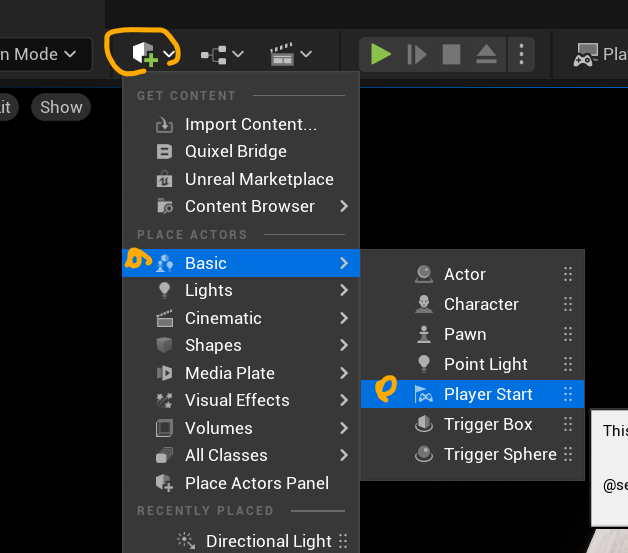The height and width of the screenshot is (553, 628).
Task: Grab the drag handle beside Directional Light
Action: pyautogui.click(x=343, y=541)
